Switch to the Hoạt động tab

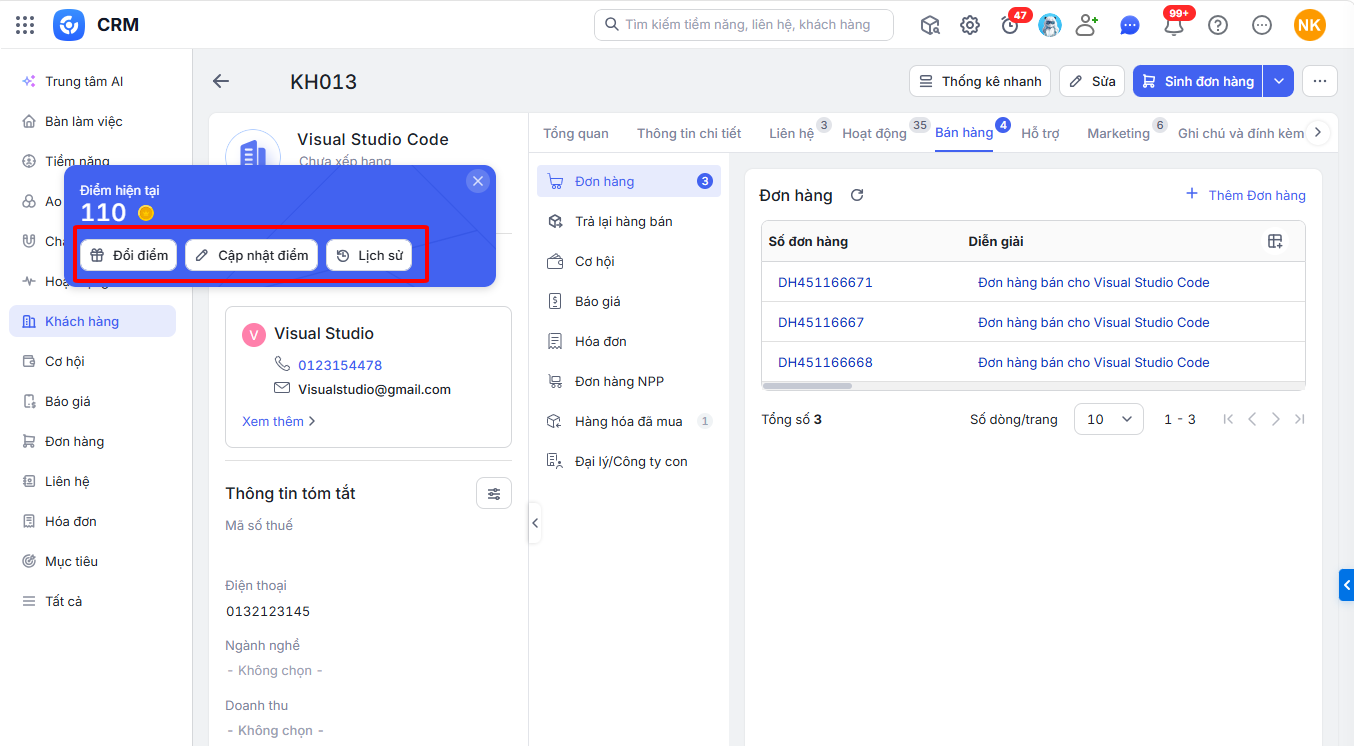click(x=875, y=133)
